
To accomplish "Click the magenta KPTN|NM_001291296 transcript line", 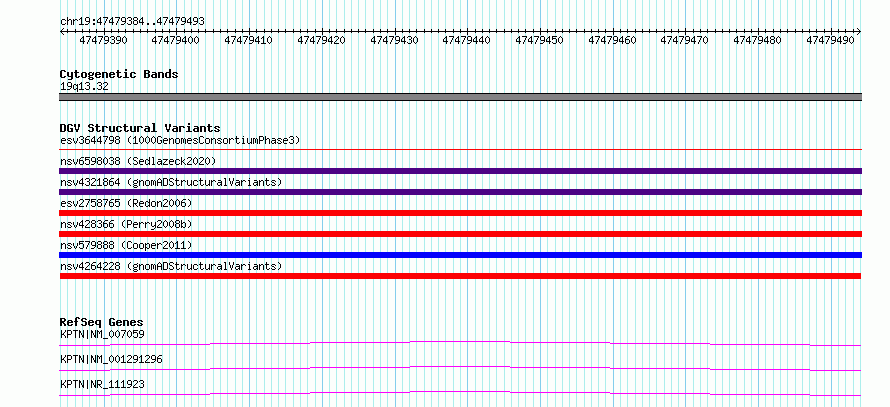I will point(460,368).
